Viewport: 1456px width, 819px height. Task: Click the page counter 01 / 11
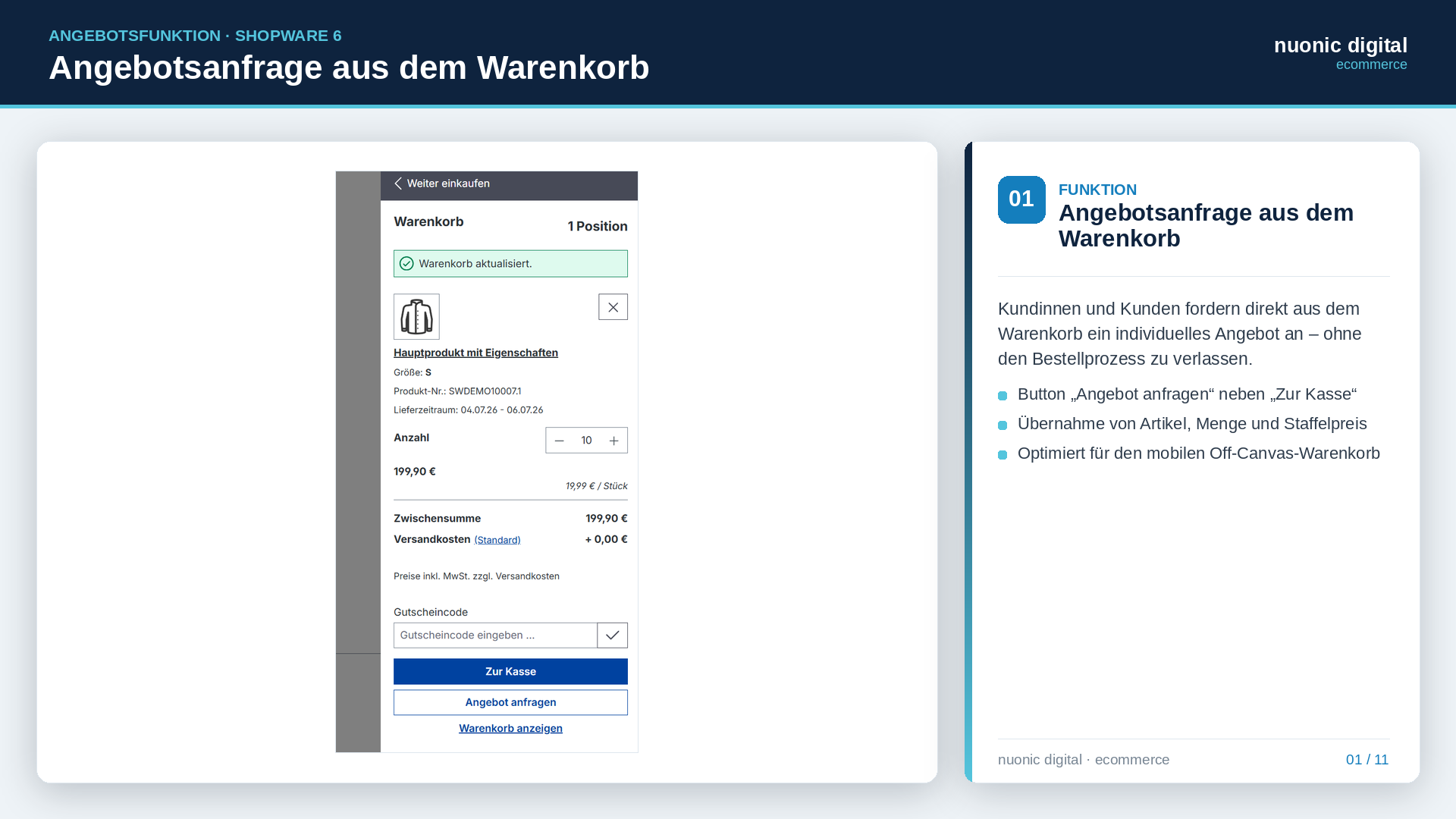(1367, 760)
